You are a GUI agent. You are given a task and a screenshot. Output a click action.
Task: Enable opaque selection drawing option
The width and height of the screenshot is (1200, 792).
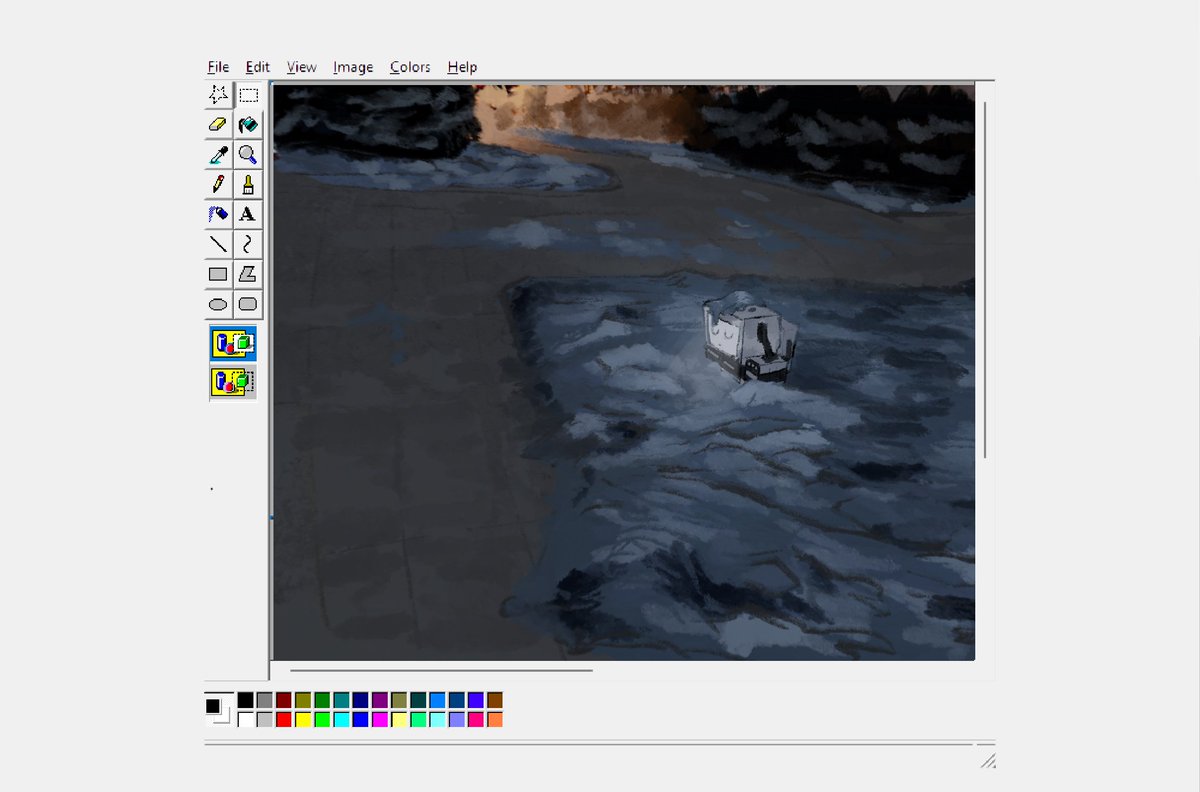[233, 343]
